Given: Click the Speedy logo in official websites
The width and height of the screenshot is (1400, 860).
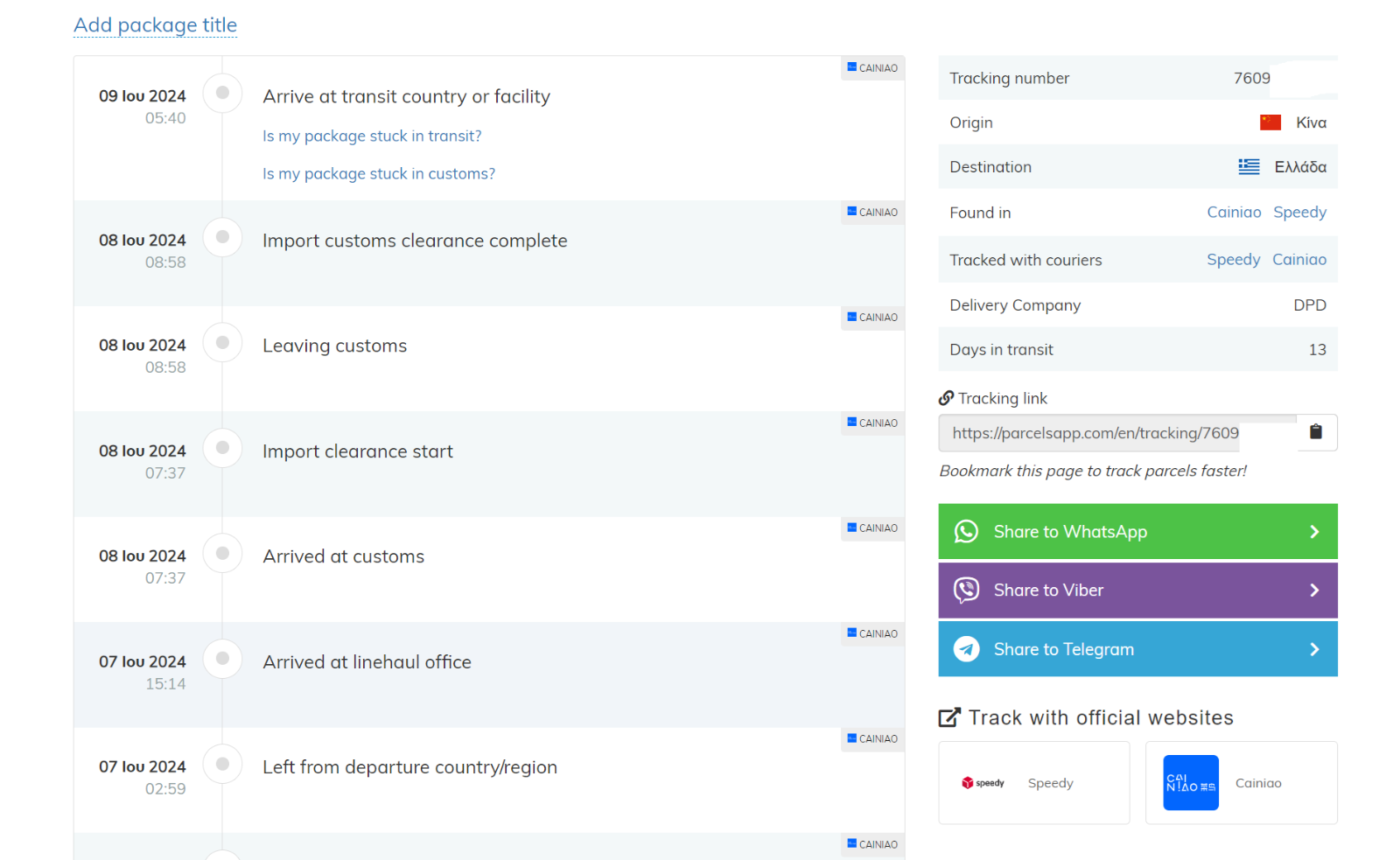Looking at the screenshot, I should [983, 783].
